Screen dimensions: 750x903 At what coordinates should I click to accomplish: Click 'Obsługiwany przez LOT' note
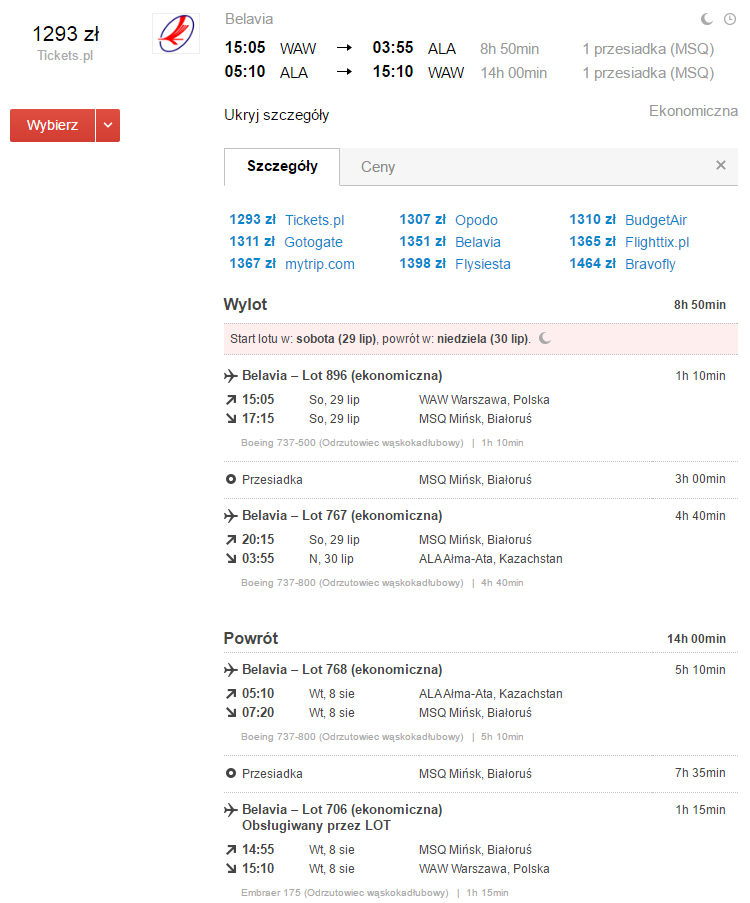coord(316,826)
